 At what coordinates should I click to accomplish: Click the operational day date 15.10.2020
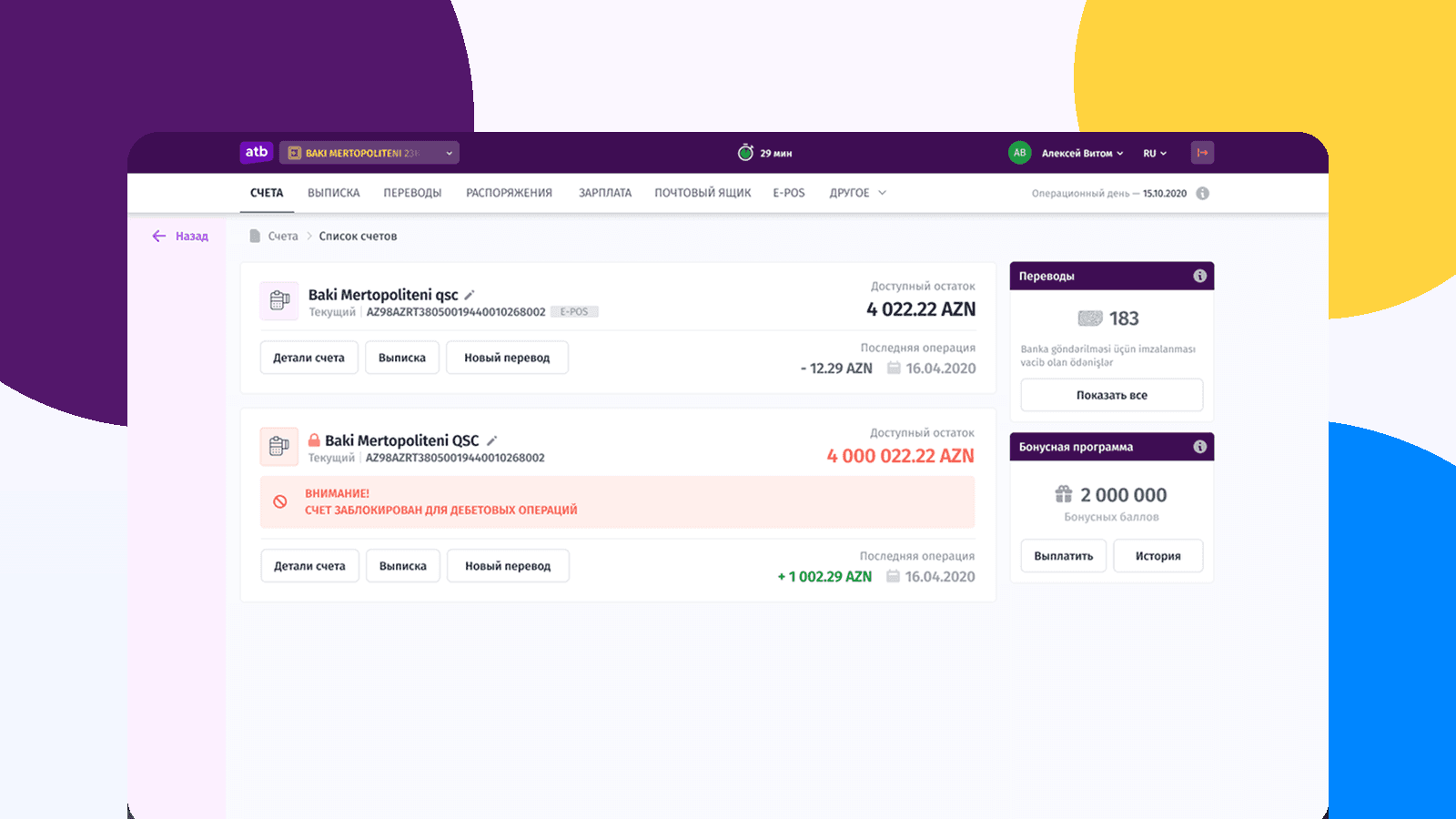coord(1165,193)
